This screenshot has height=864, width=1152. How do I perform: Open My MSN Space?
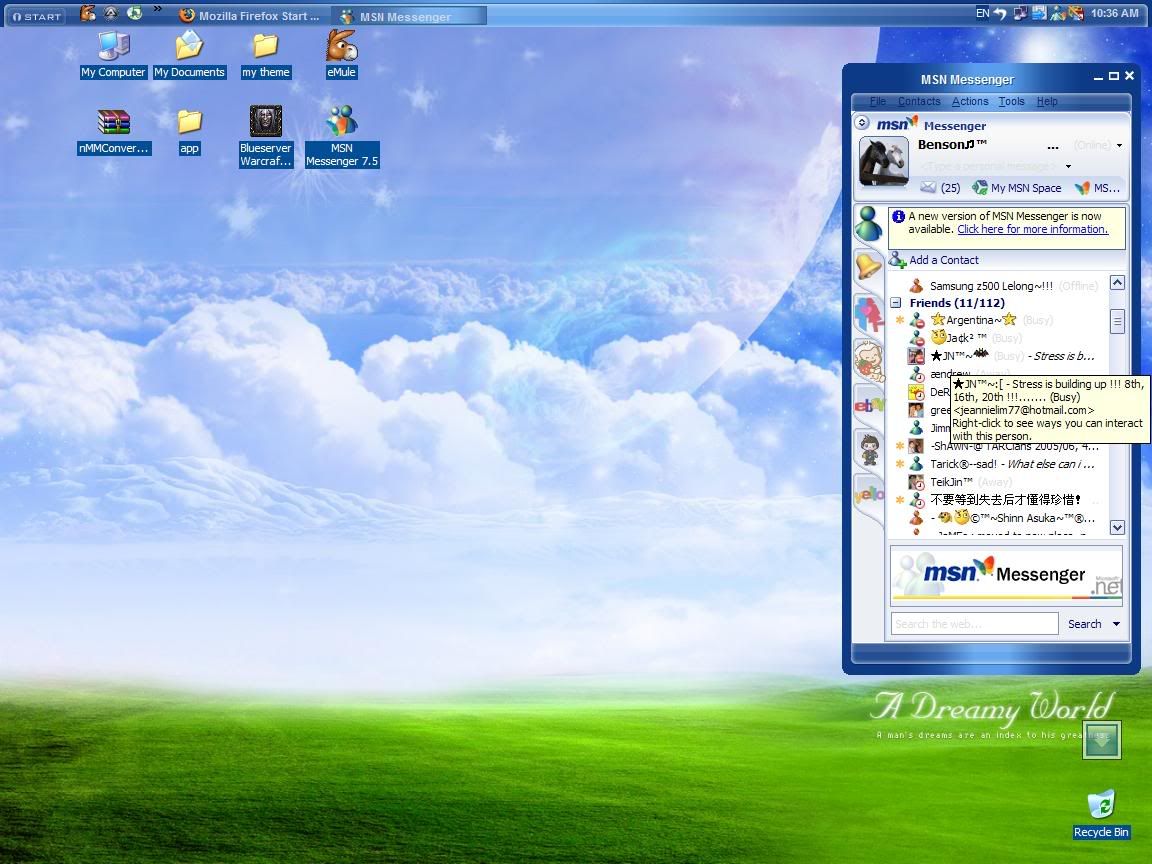coord(1017,188)
